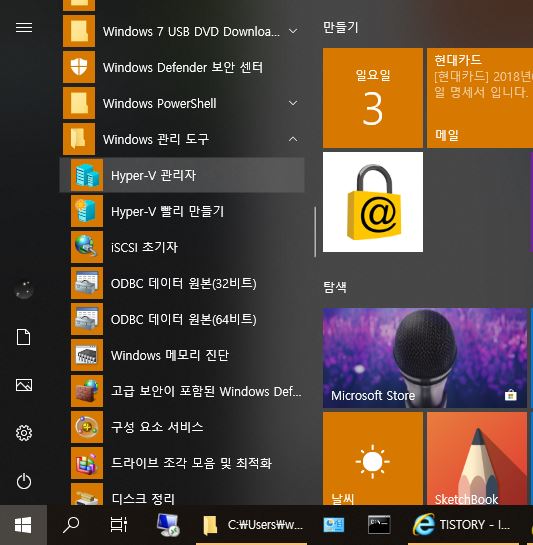Launch Hyper-V 관리자 icon
The height and width of the screenshot is (545, 533).
click(x=87, y=175)
